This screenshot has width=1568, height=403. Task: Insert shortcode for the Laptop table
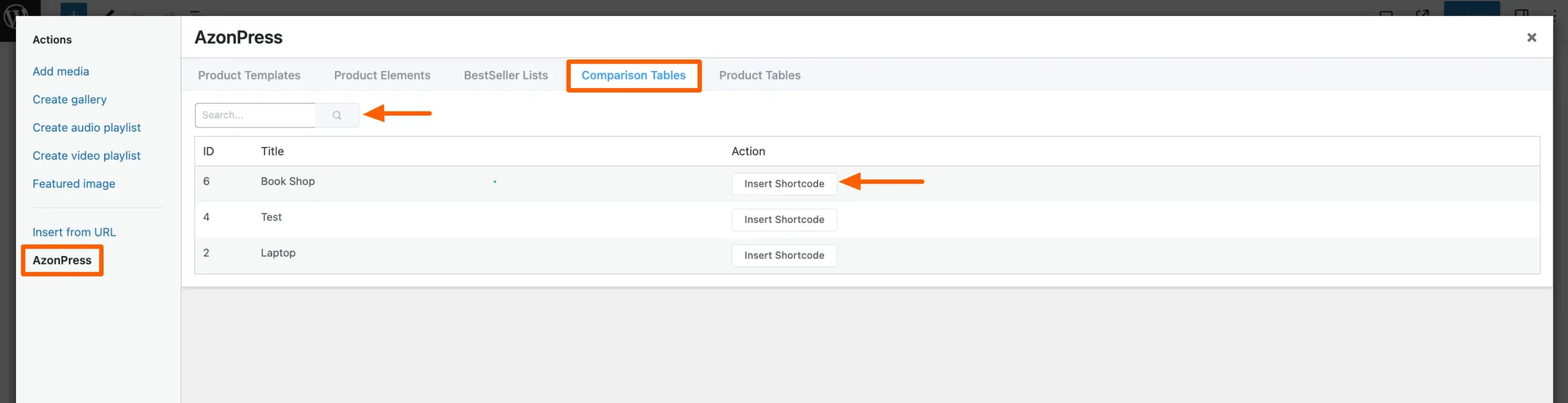point(783,255)
